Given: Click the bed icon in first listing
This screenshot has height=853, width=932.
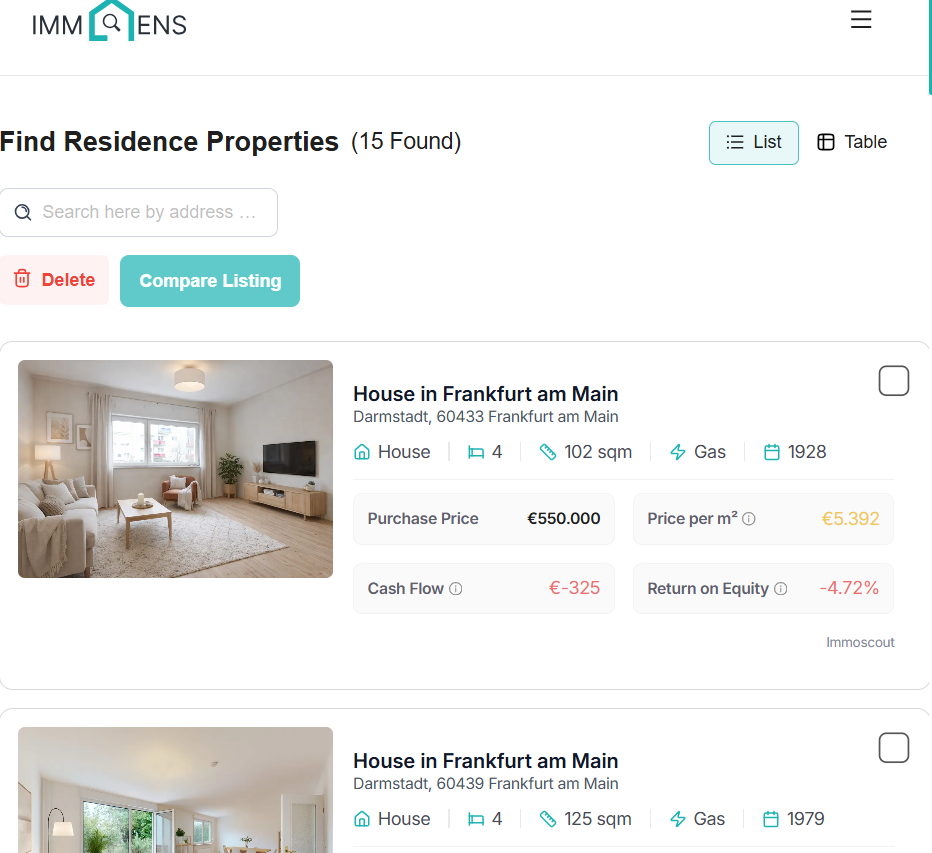Looking at the screenshot, I should (x=476, y=452).
